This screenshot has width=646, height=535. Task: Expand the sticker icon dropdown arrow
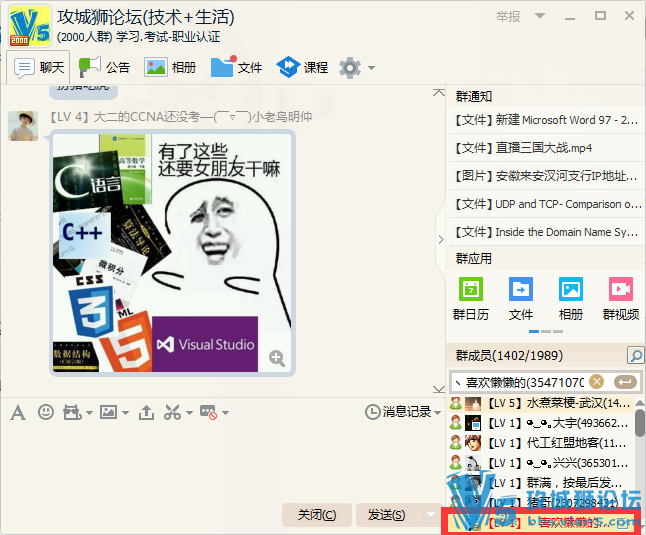(x=89, y=413)
